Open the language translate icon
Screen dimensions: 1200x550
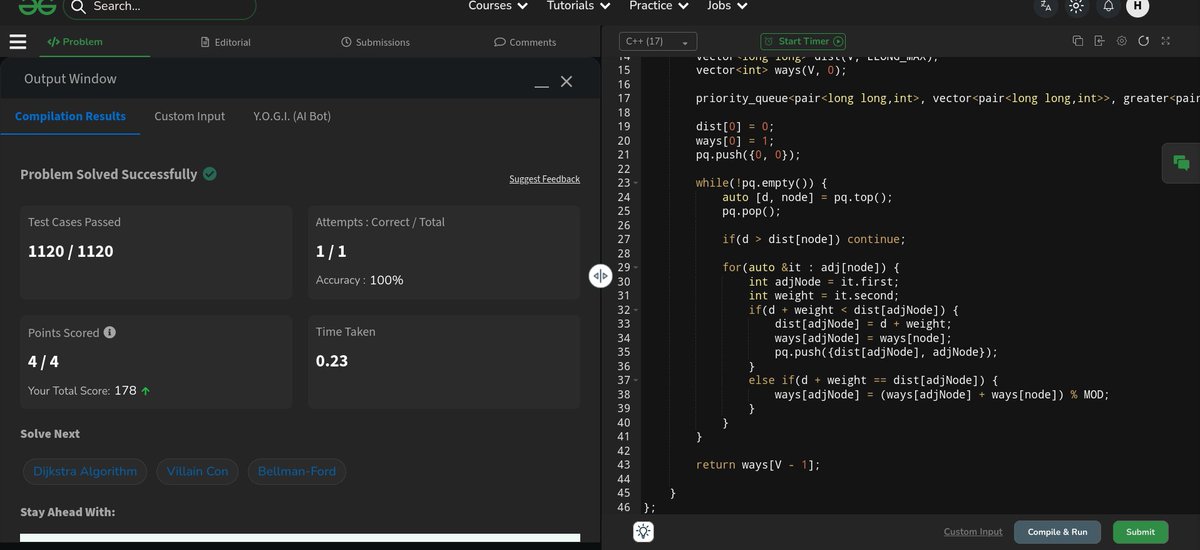pyautogui.click(x=1046, y=6)
